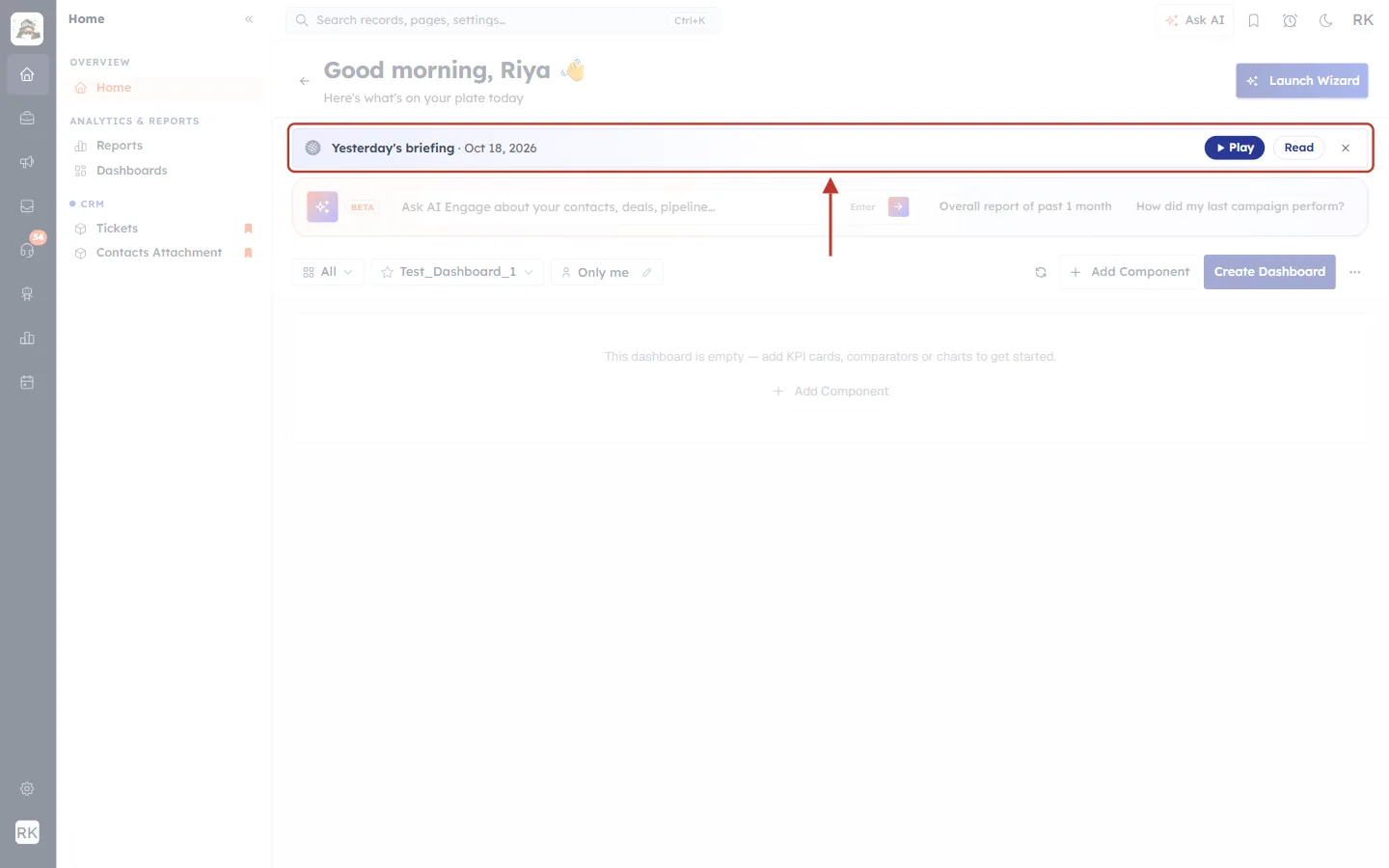Open the calendar icon in left rail
The image size is (1389, 868).
tap(27, 382)
